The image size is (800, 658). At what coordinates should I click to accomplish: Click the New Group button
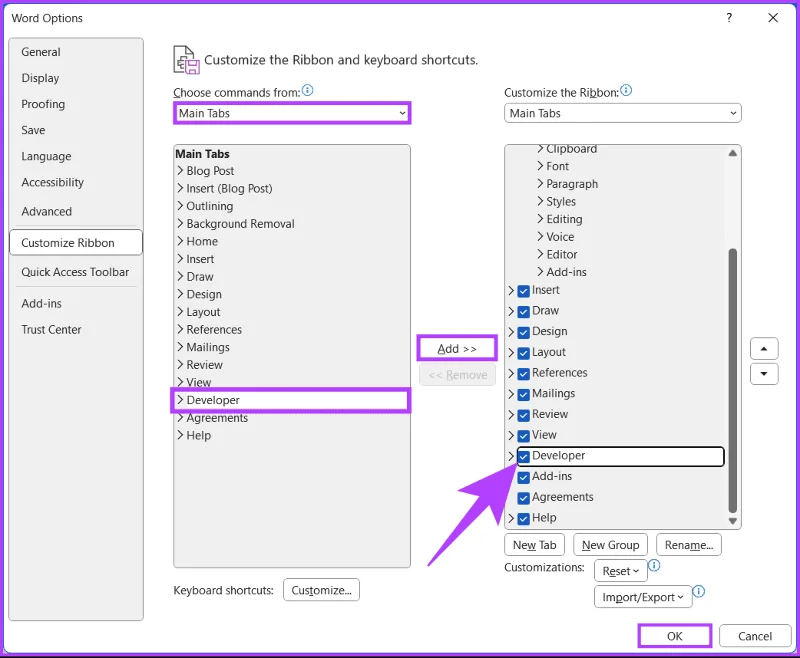(x=610, y=545)
